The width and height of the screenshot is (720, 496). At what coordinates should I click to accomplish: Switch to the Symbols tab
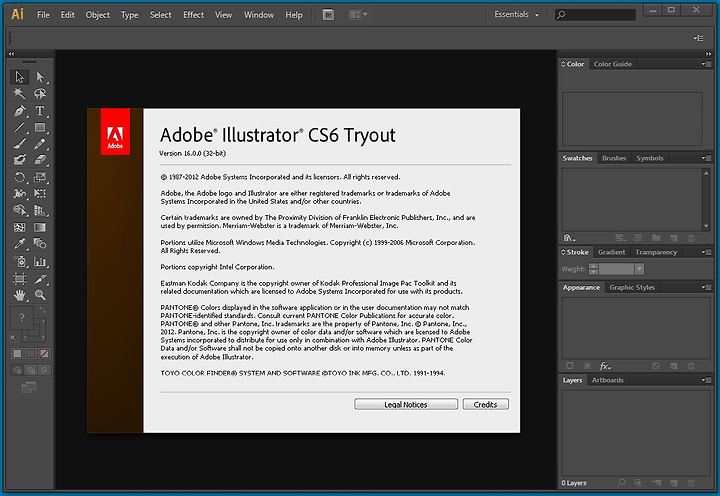(650, 158)
